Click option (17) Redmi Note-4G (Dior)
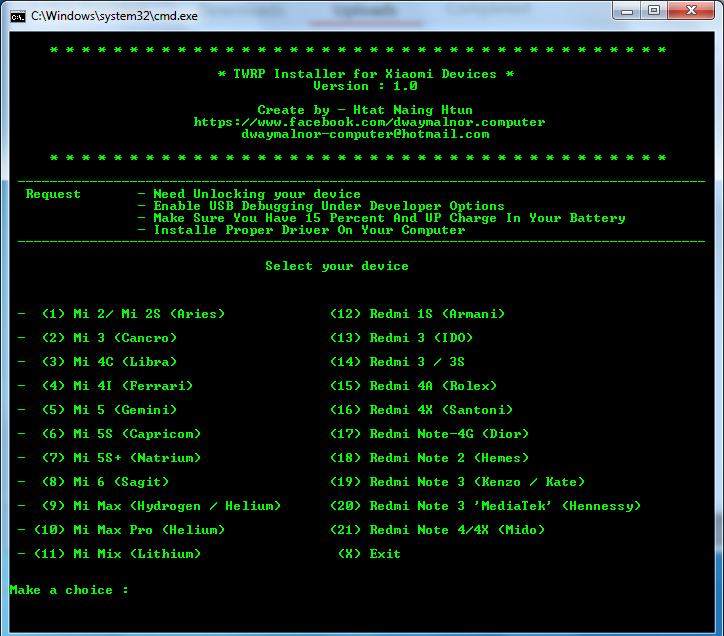This screenshot has height=636, width=724. coord(429,434)
